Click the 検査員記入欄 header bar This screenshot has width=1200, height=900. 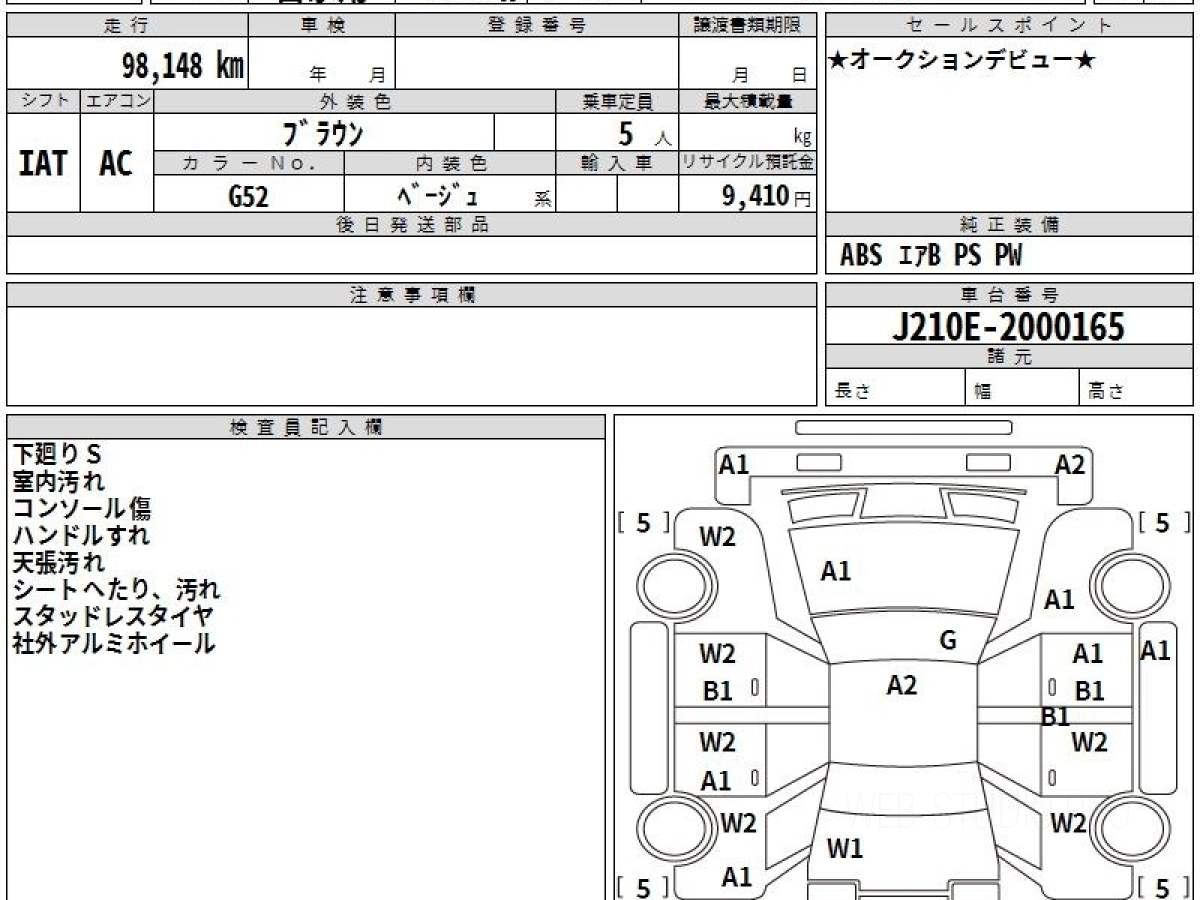(x=306, y=427)
